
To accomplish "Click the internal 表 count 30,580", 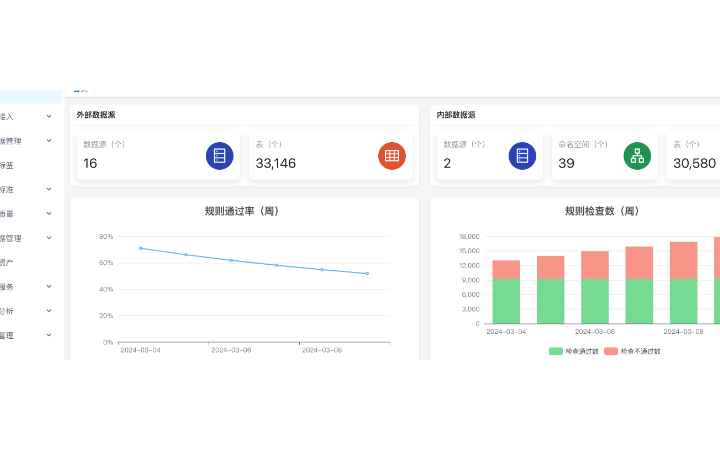I will tap(694, 163).
